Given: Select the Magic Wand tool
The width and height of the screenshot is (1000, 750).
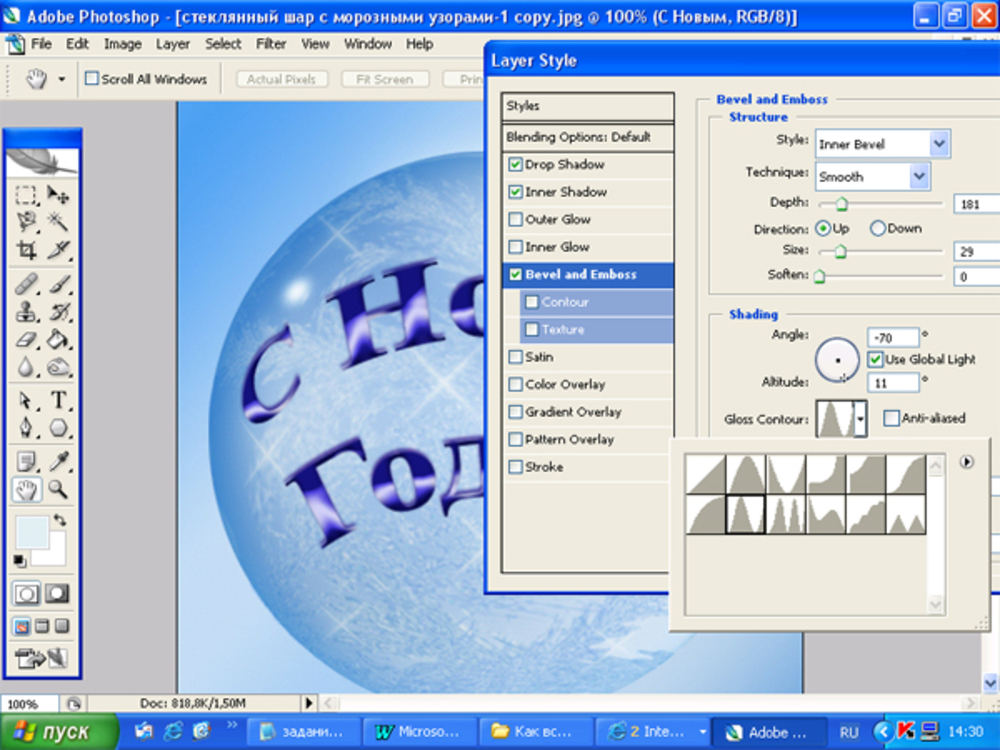Looking at the screenshot, I should point(59,222).
